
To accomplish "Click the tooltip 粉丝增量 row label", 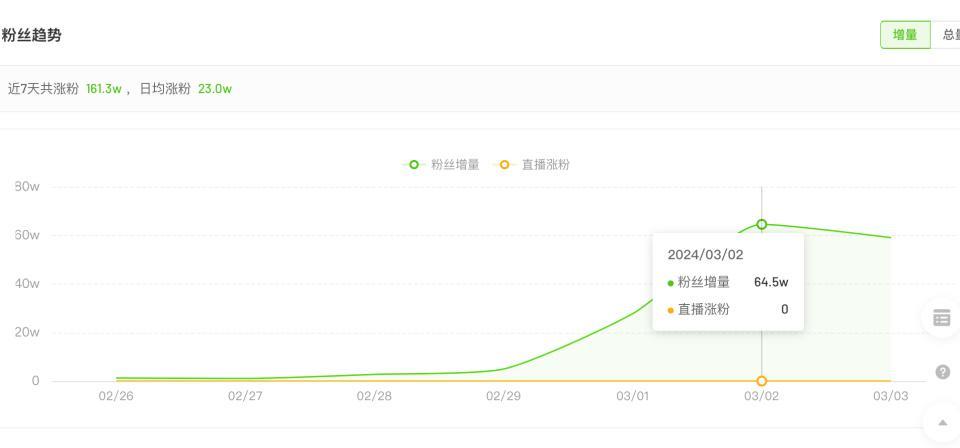I will pos(703,283).
